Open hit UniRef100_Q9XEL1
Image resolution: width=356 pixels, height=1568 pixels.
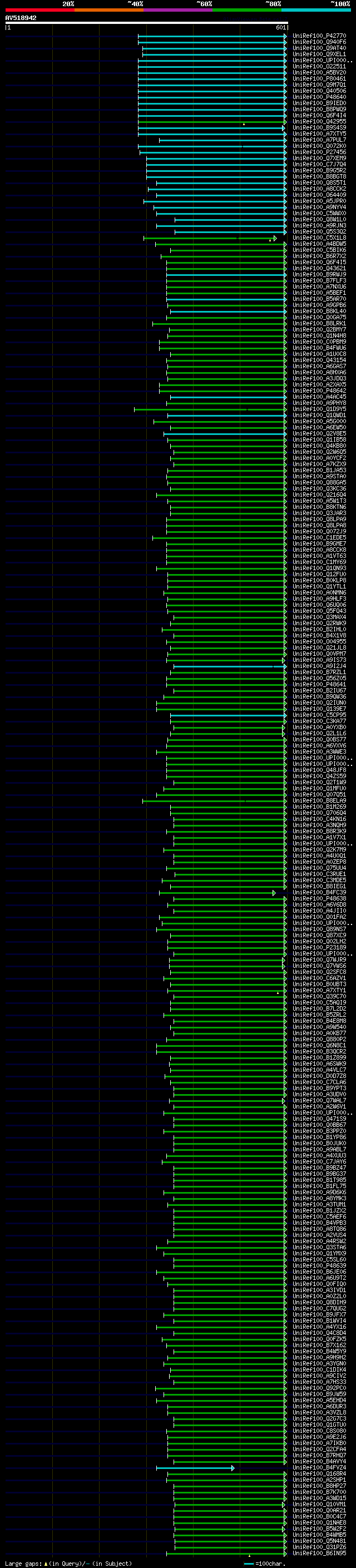[x=319, y=54]
